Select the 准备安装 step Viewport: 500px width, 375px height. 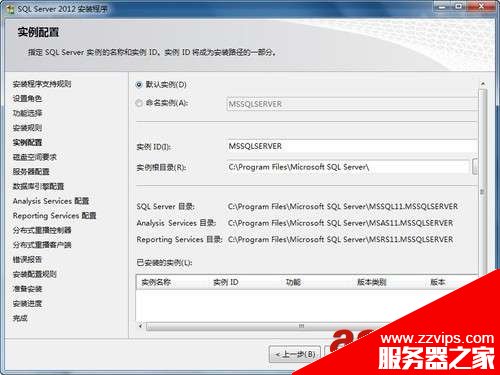(27, 289)
